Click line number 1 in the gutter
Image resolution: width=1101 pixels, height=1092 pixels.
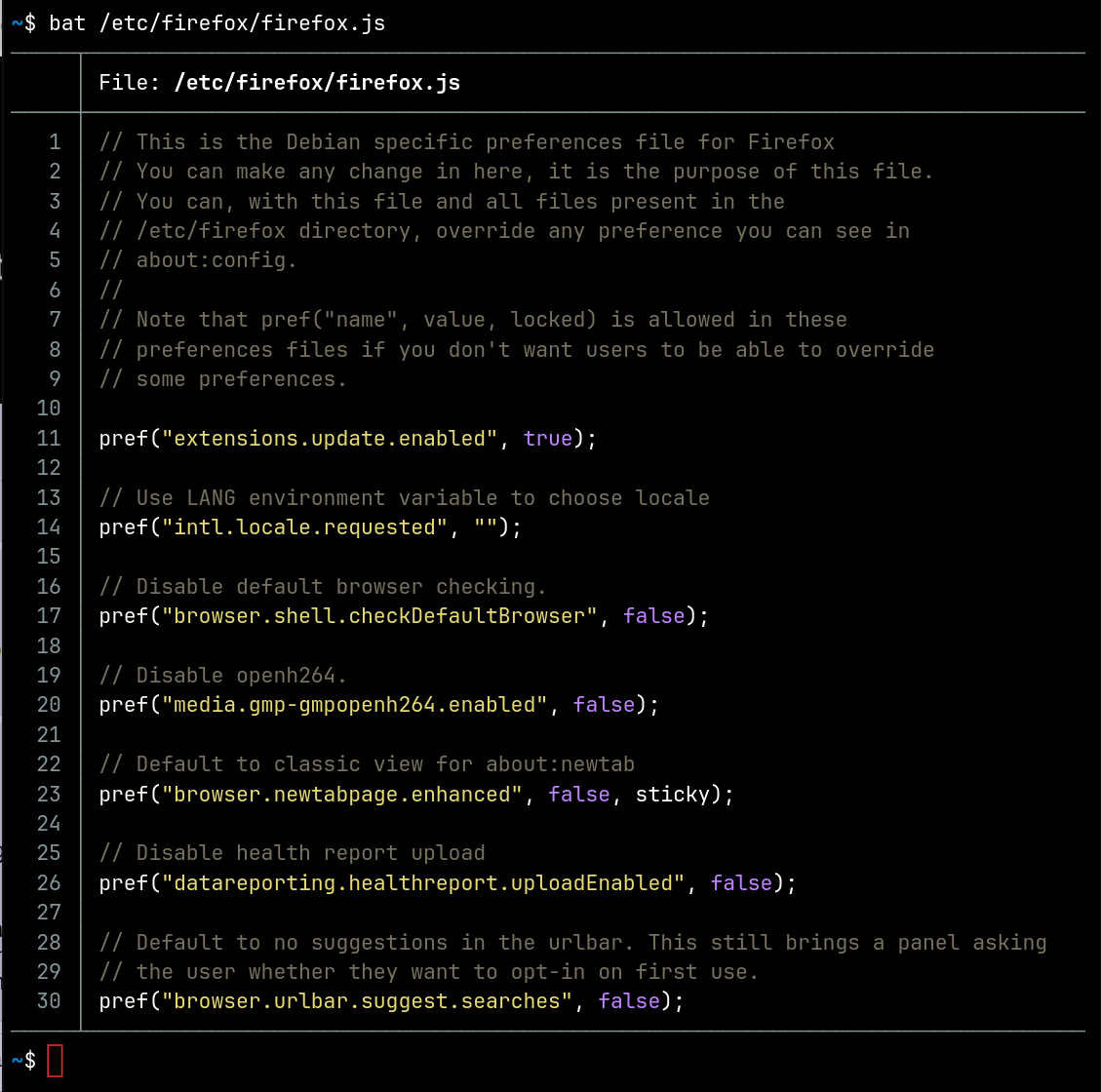click(54, 142)
